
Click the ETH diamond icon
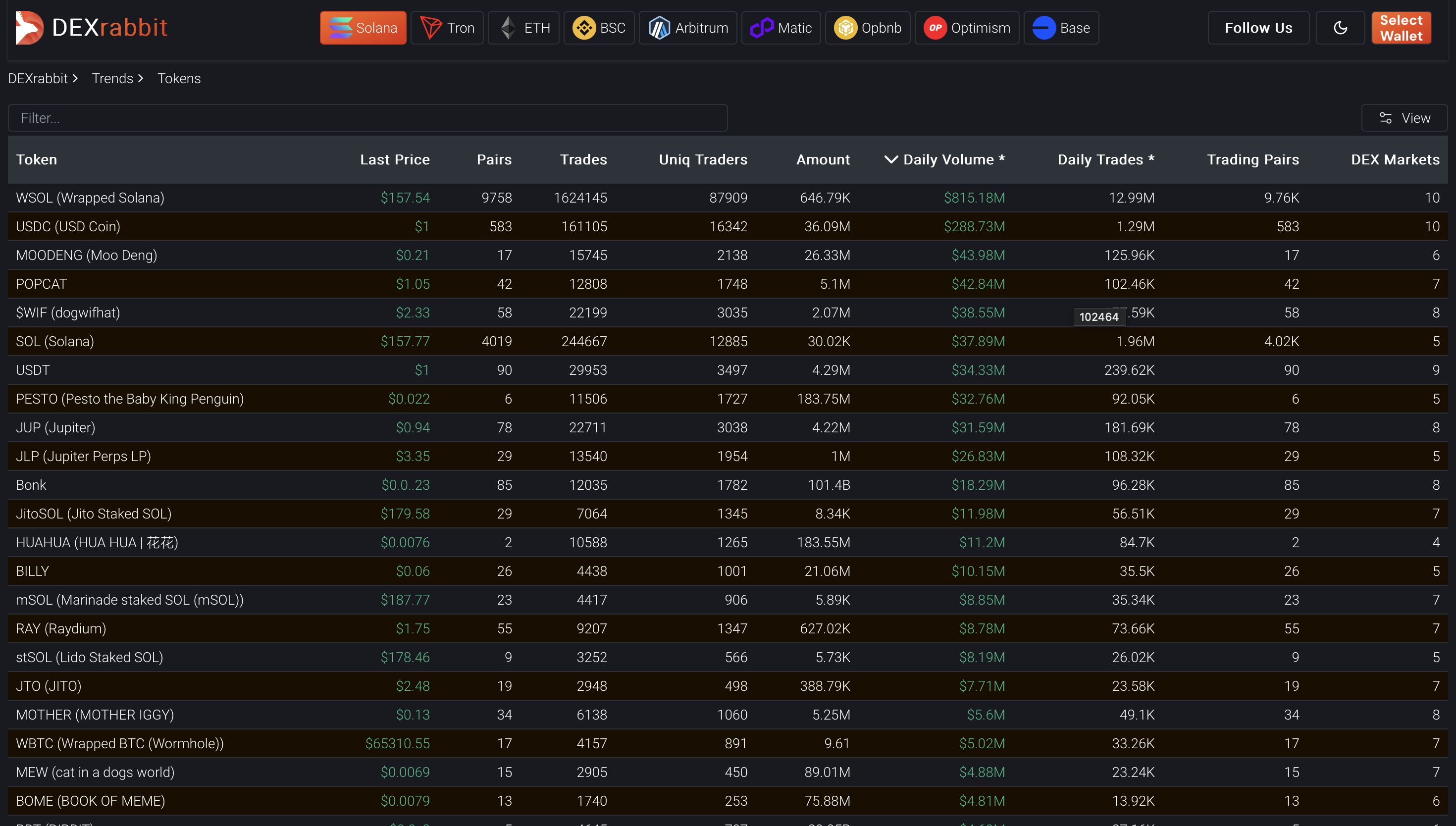(x=508, y=28)
